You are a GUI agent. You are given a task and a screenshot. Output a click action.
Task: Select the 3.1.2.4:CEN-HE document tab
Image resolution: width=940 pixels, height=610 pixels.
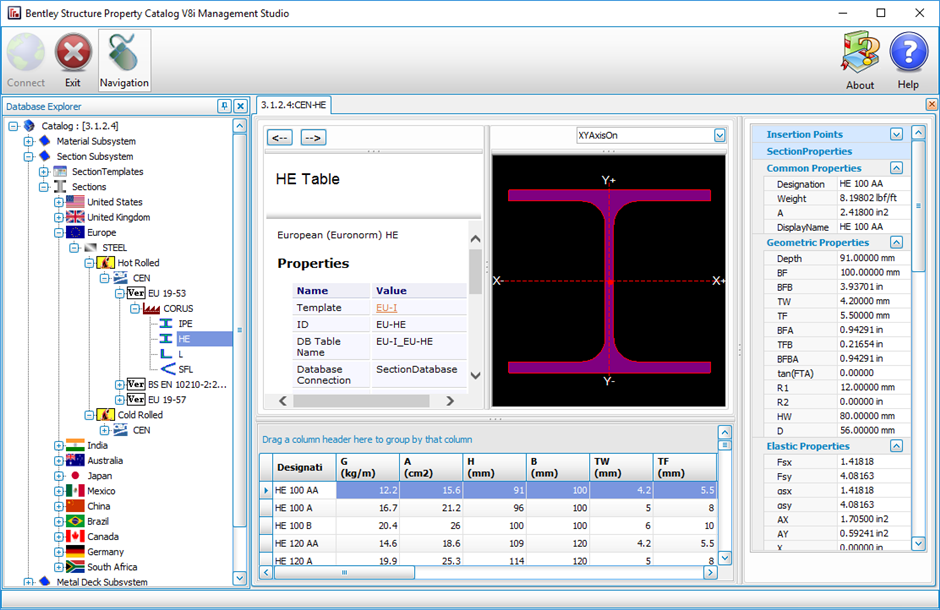click(293, 105)
